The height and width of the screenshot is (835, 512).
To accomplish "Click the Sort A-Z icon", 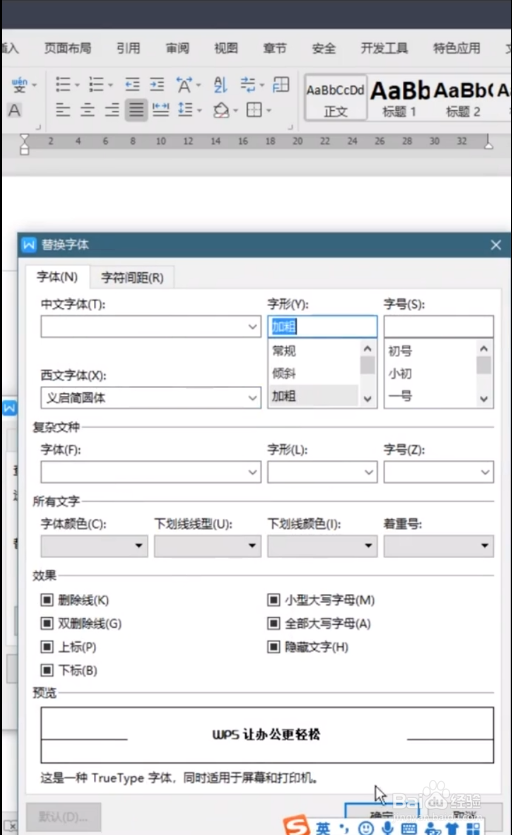I will click(x=220, y=84).
